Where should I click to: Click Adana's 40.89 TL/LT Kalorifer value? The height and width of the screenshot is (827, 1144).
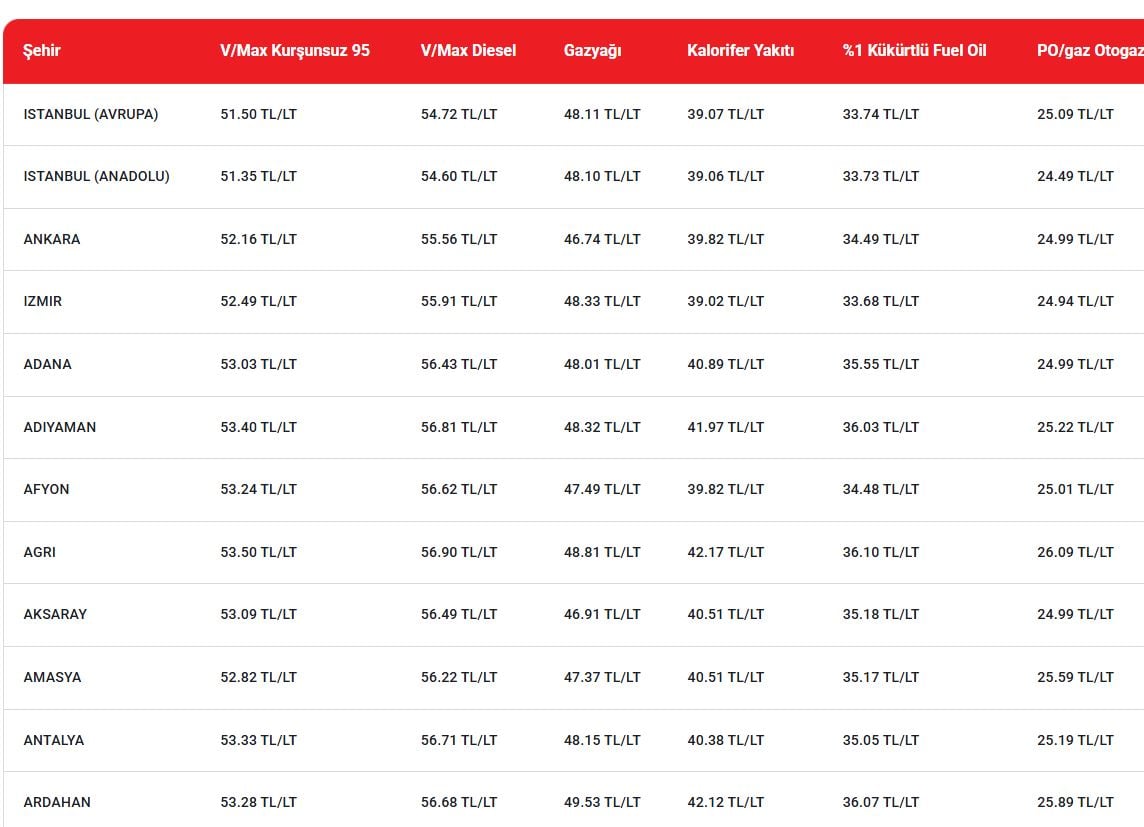(725, 364)
